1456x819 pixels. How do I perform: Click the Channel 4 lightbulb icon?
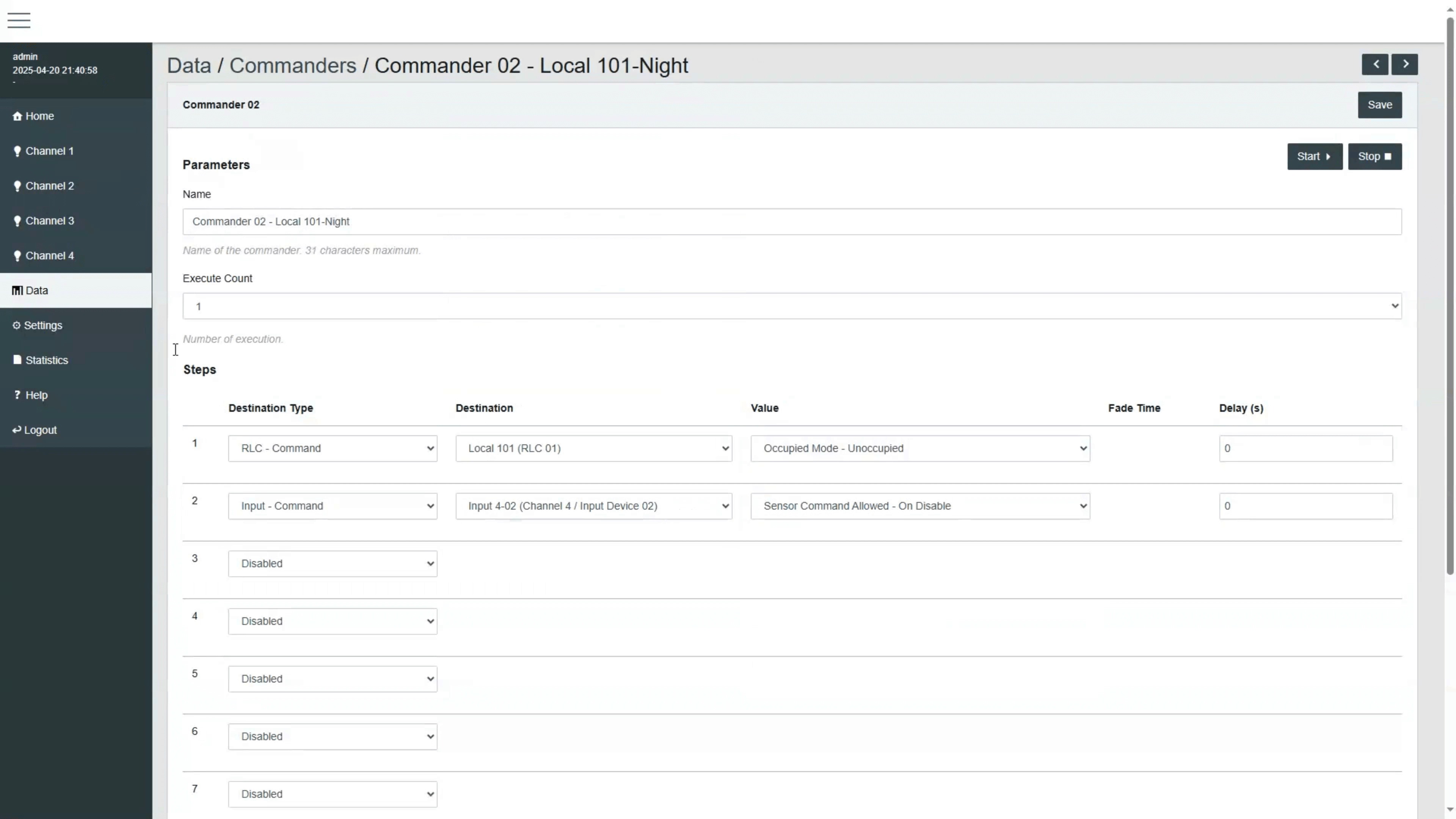pyautogui.click(x=17, y=256)
